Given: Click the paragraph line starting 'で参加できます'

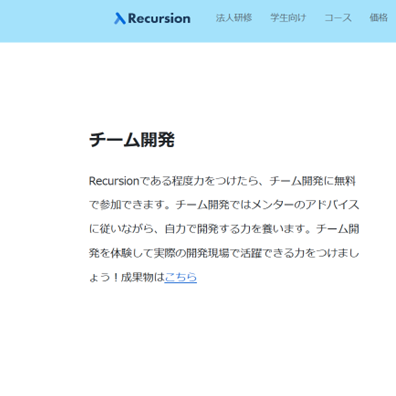Looking at the screenshot, I should tap(224, 205).
